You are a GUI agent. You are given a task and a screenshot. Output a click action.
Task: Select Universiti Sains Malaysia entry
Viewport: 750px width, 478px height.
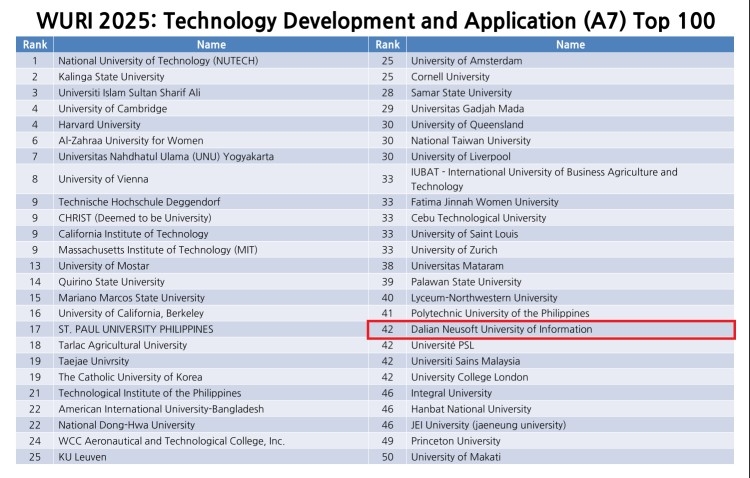tap(465, 361)
